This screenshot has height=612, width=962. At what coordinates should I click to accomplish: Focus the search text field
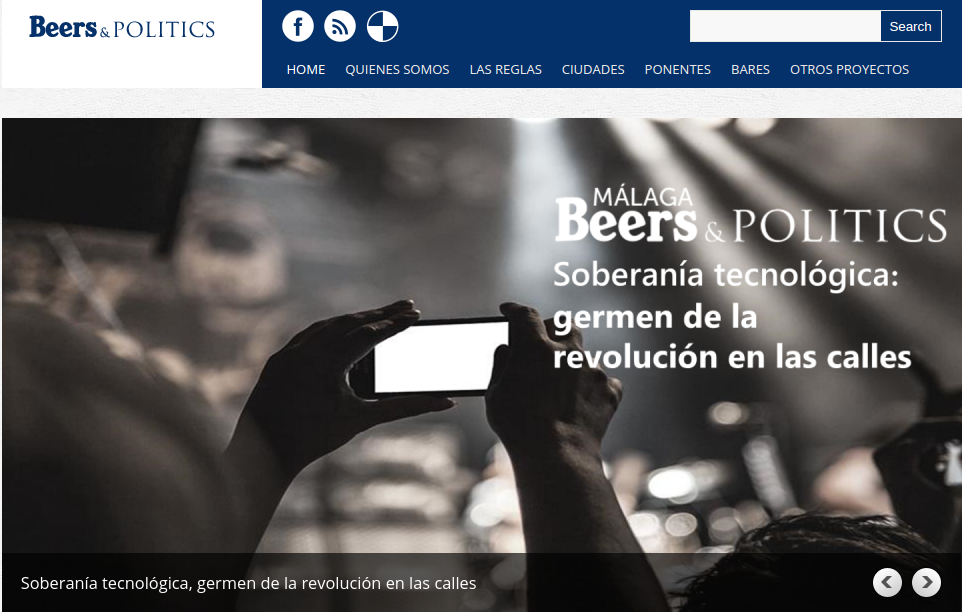(x=785, y=26)
